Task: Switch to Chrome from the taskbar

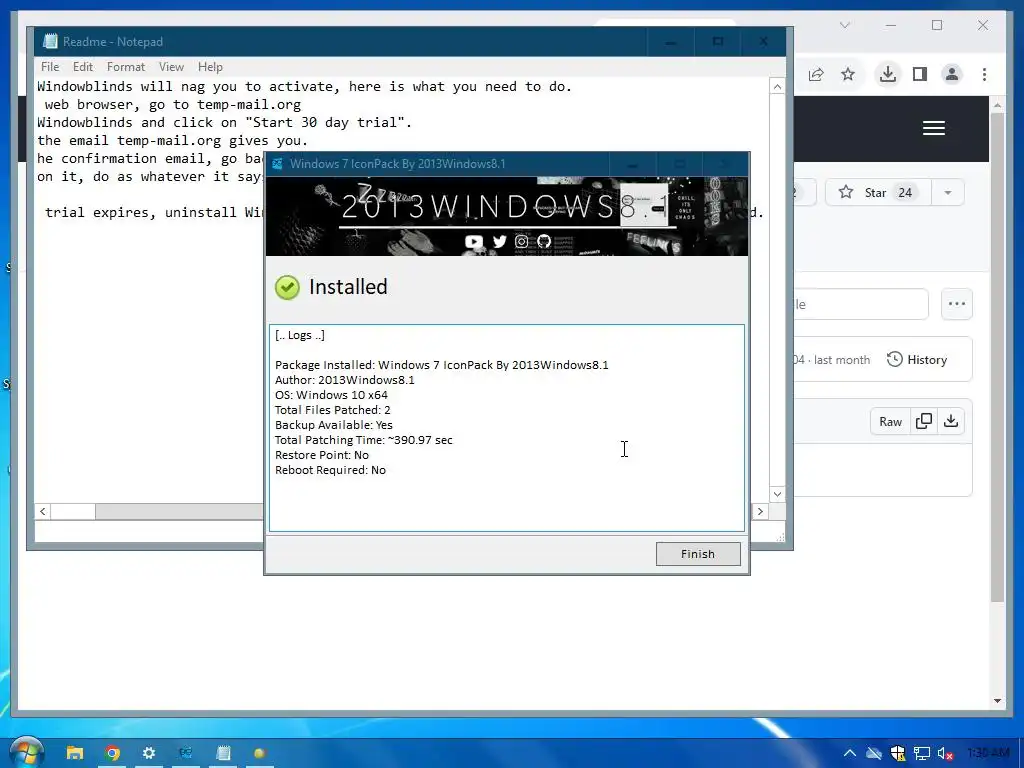Action: coord(112,753)
